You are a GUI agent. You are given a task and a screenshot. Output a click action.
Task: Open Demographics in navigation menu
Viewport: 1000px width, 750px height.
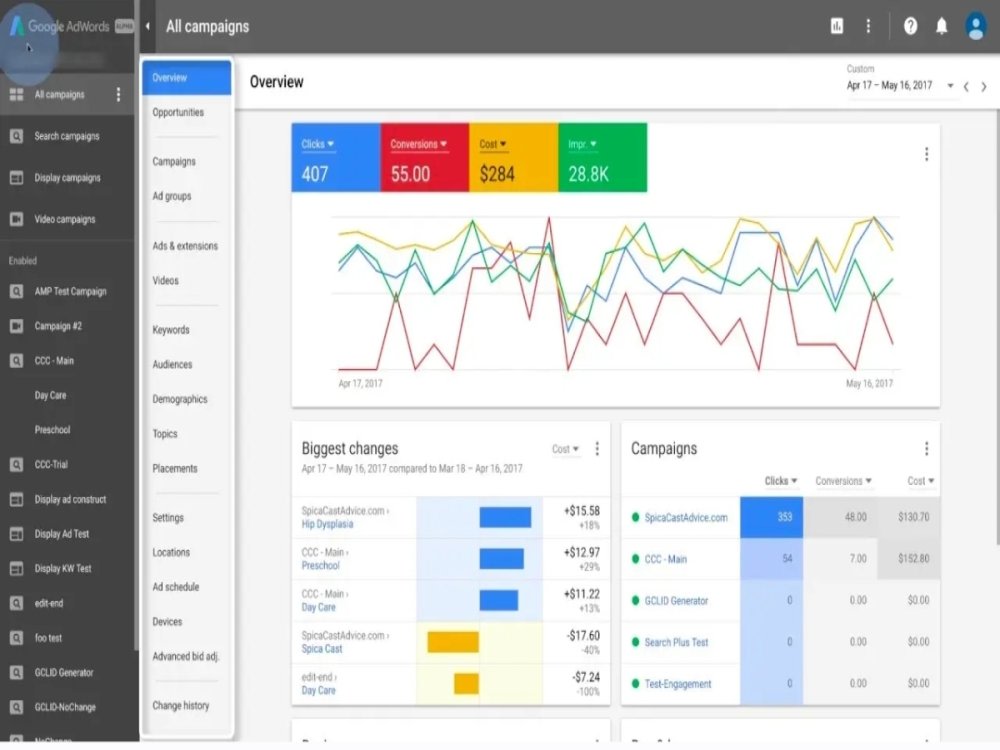pyautogui.click(x=180, y=399)
